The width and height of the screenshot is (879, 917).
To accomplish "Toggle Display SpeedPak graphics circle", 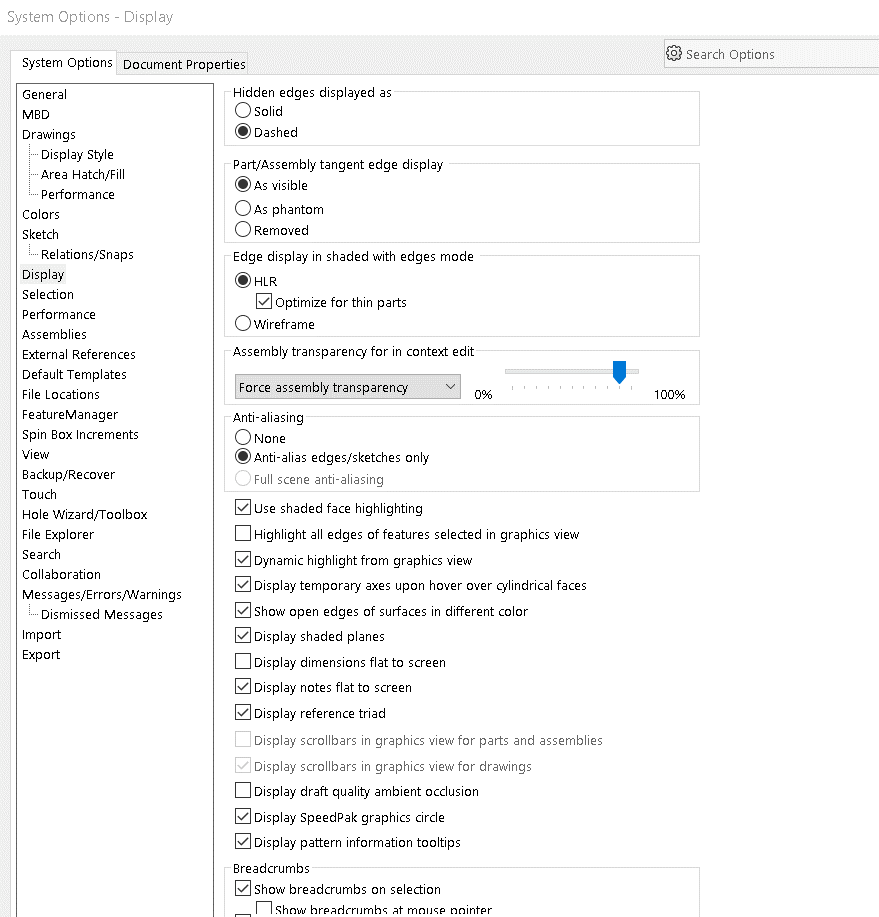I will (x=243, y=816).
